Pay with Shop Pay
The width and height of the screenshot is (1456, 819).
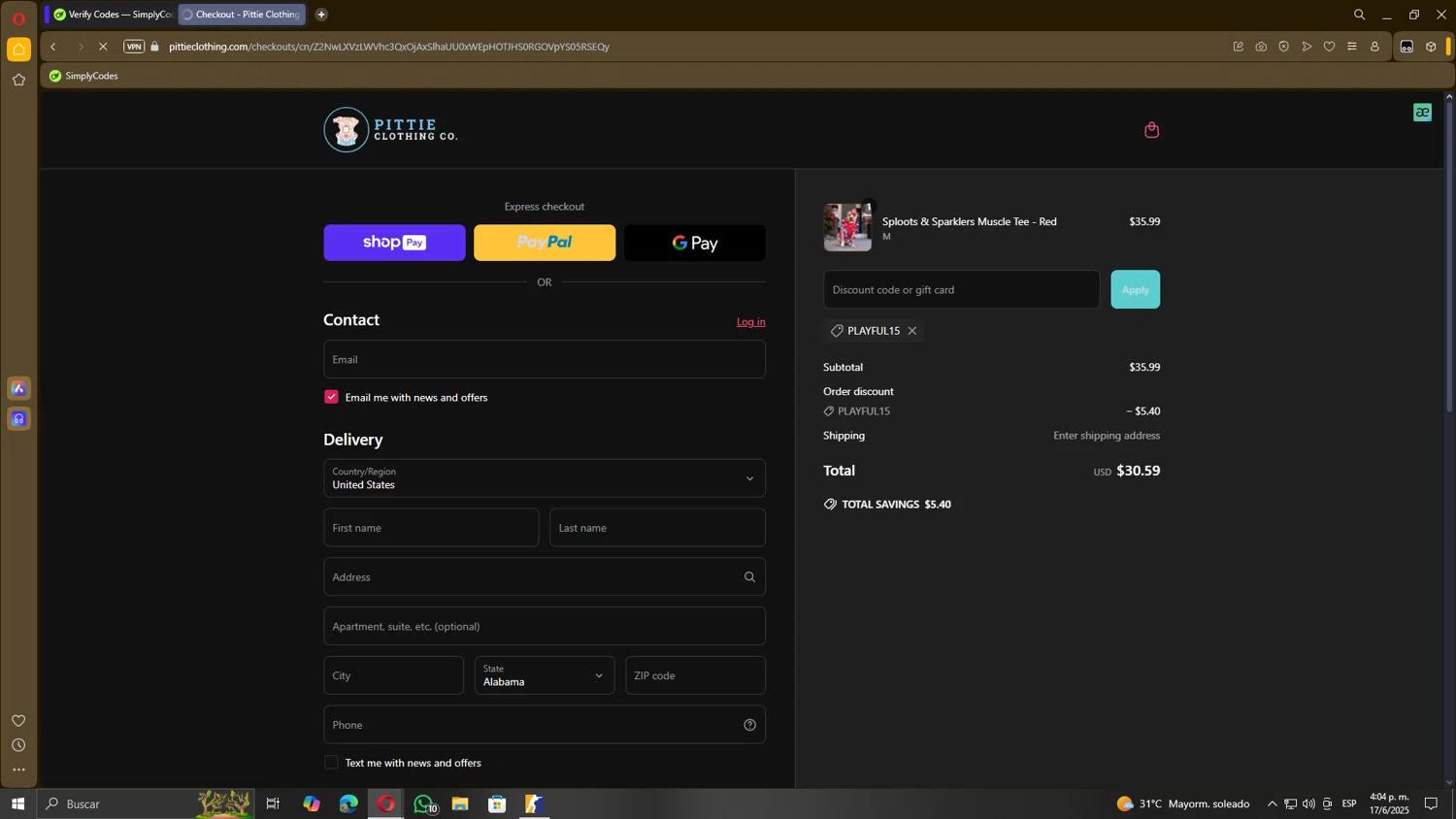[x=394, y=243]
